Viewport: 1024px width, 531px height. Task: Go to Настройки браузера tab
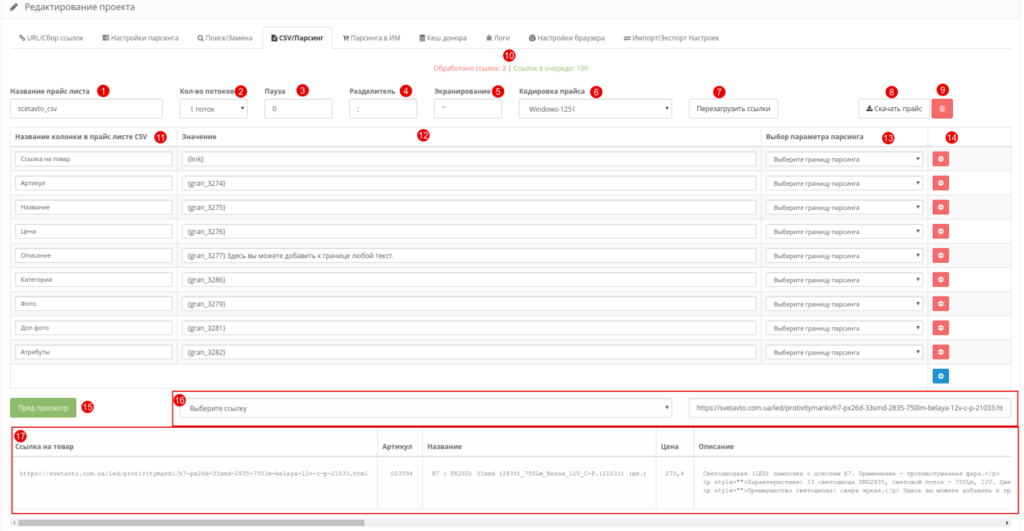click(566, 38)
